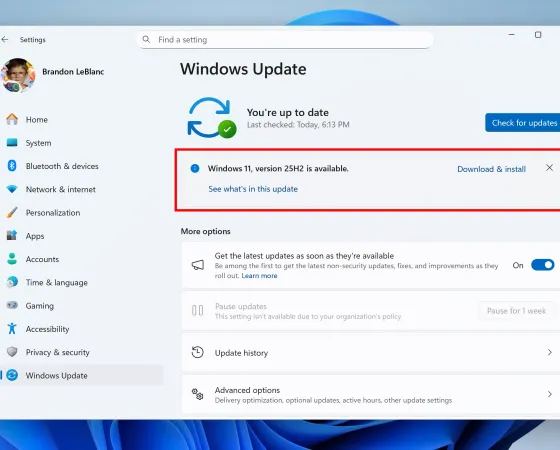
Task: Click the Time & language globe icon
Action: click(x=12, y=282)
